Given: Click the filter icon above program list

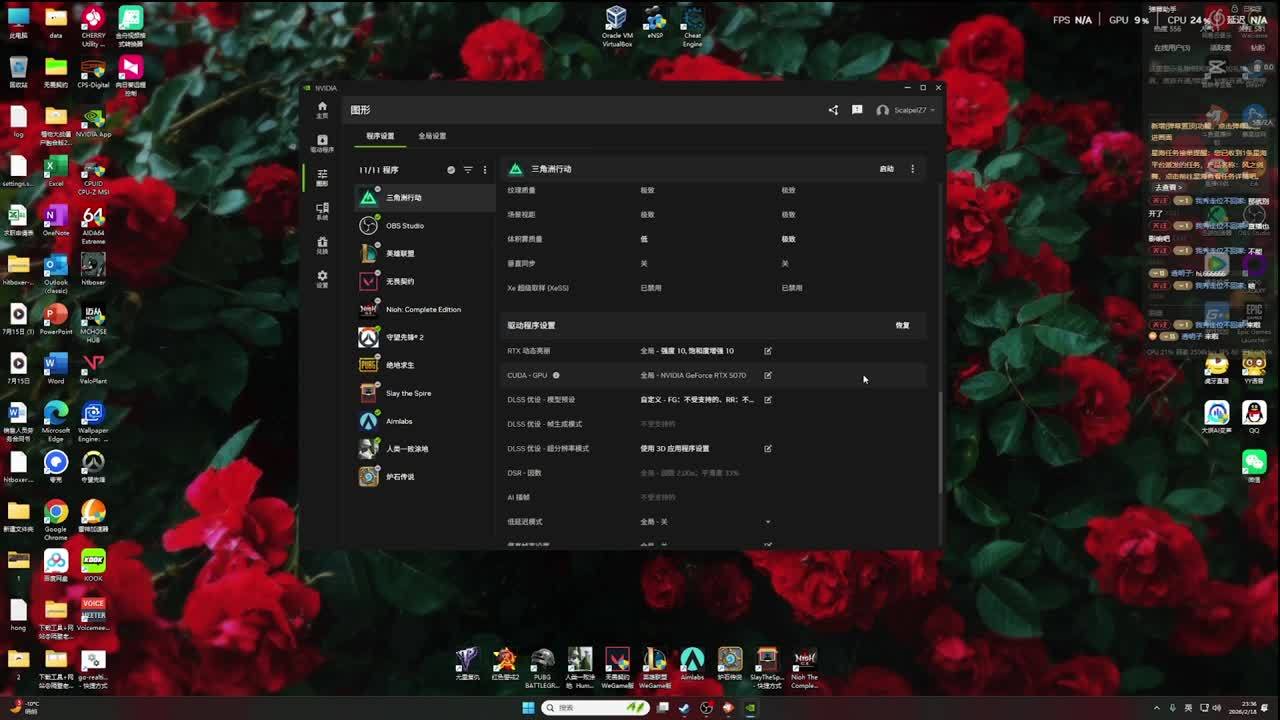Looking at the screenshot, I should point(467,170).
